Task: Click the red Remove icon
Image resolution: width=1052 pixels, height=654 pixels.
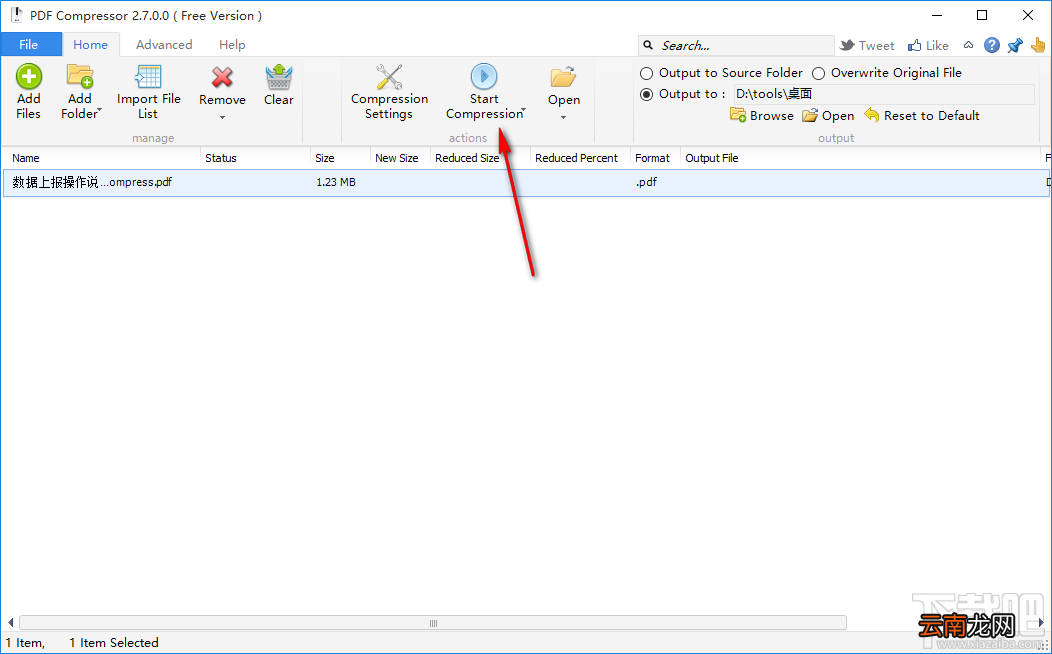Action: 222,77
